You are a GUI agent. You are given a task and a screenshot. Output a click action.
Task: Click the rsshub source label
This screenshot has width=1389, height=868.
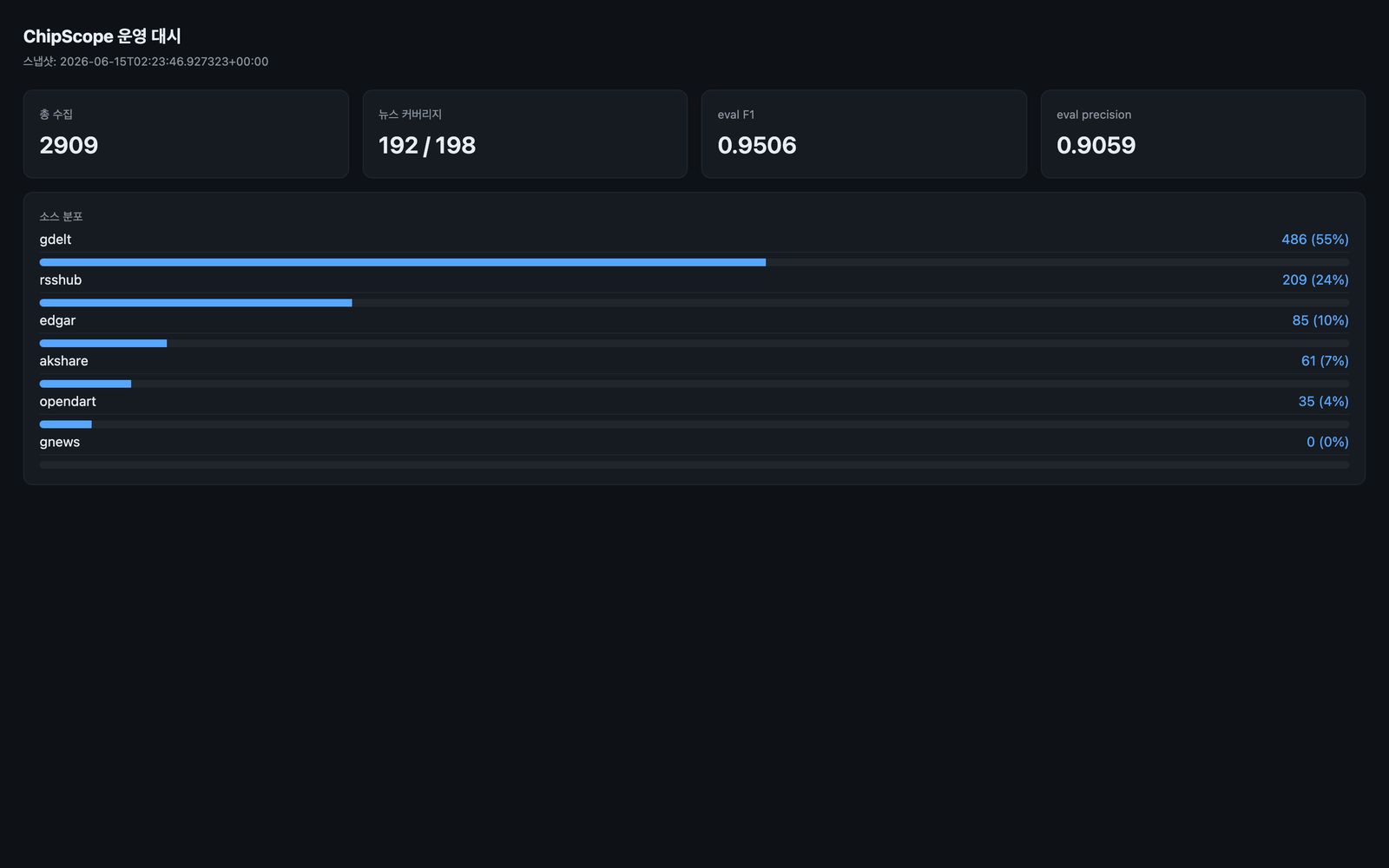click(x=61, y=279)
